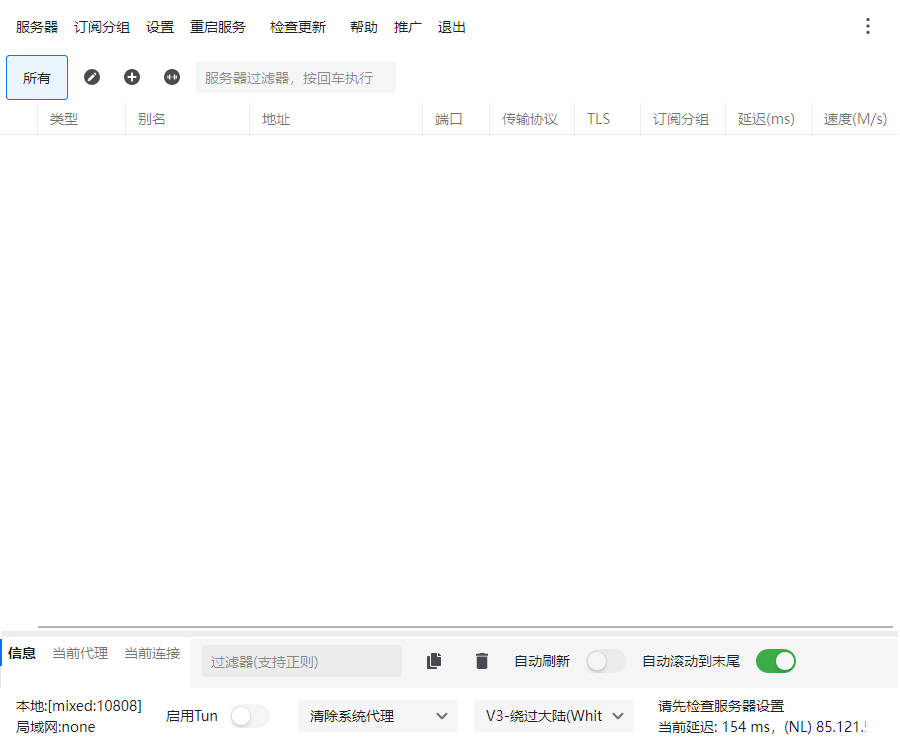Disable the 自动滚动到末尾 switch
The height and width of the screenshot is (744, 900).
point(775,661)
